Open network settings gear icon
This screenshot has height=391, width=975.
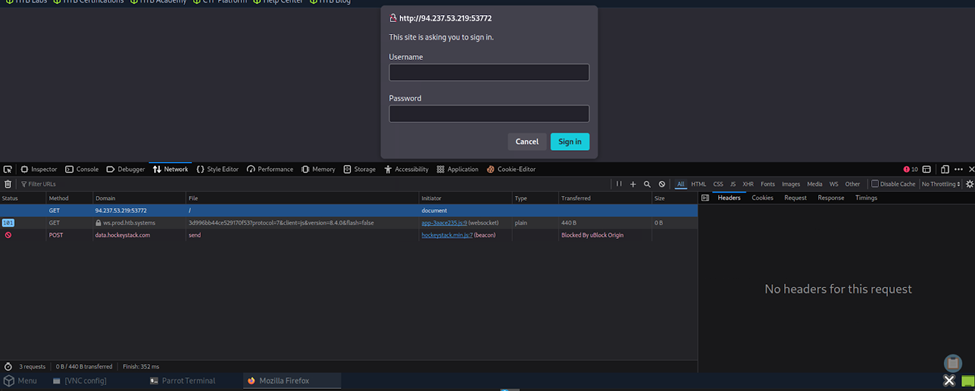coord(969,184)
